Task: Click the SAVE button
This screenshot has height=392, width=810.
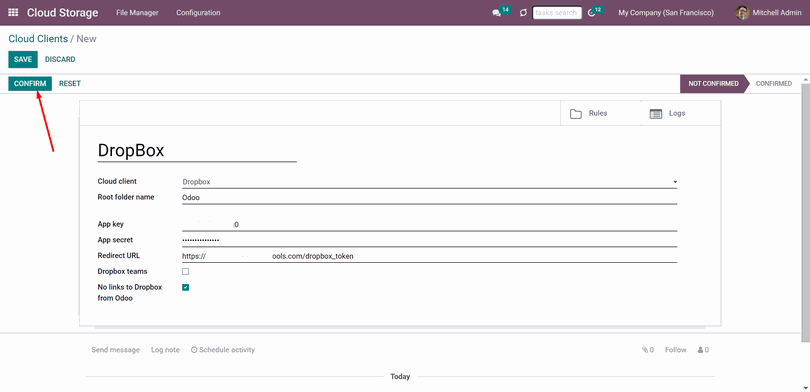Action: pos(23,59)
